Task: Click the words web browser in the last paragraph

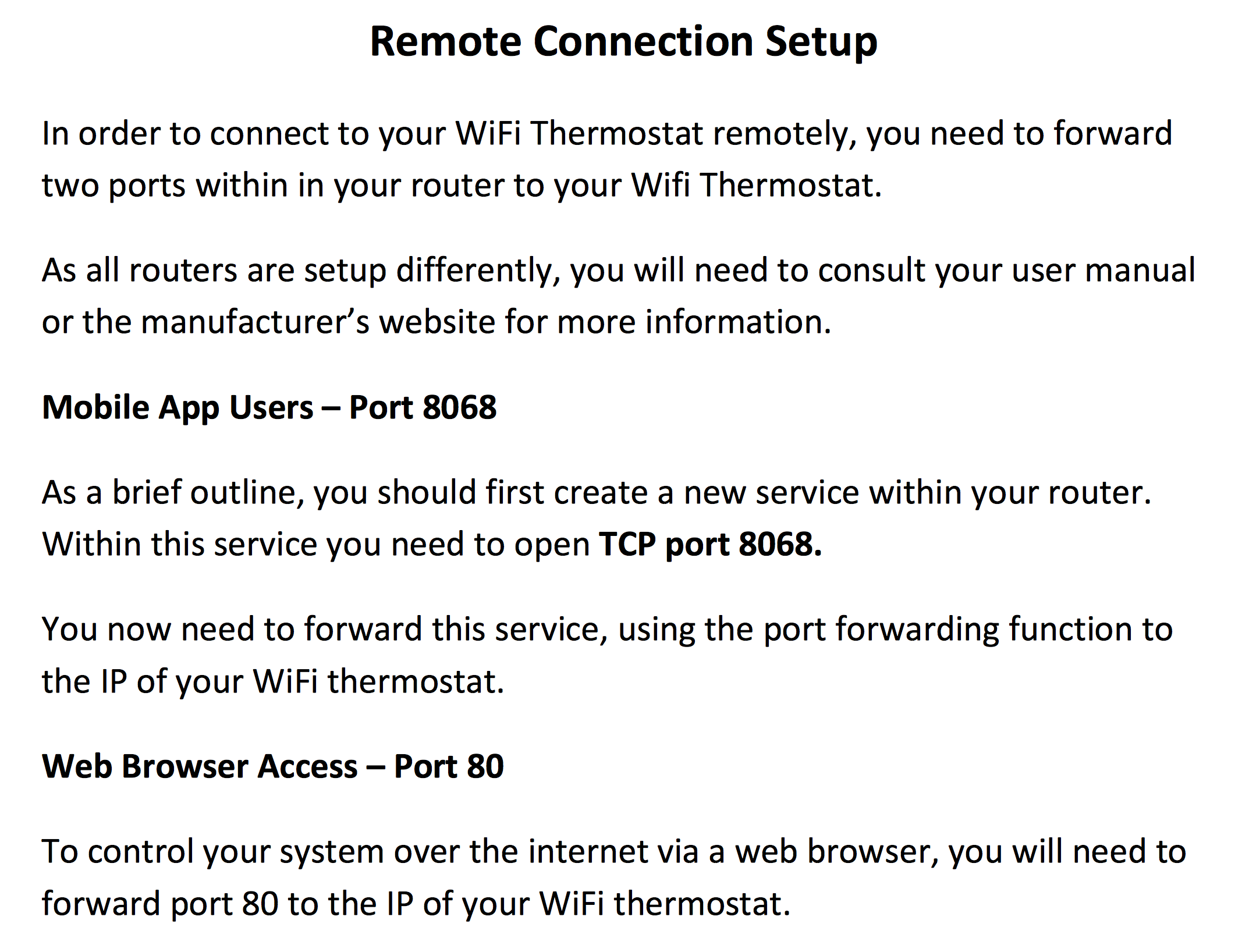Action: coord(838,852)
